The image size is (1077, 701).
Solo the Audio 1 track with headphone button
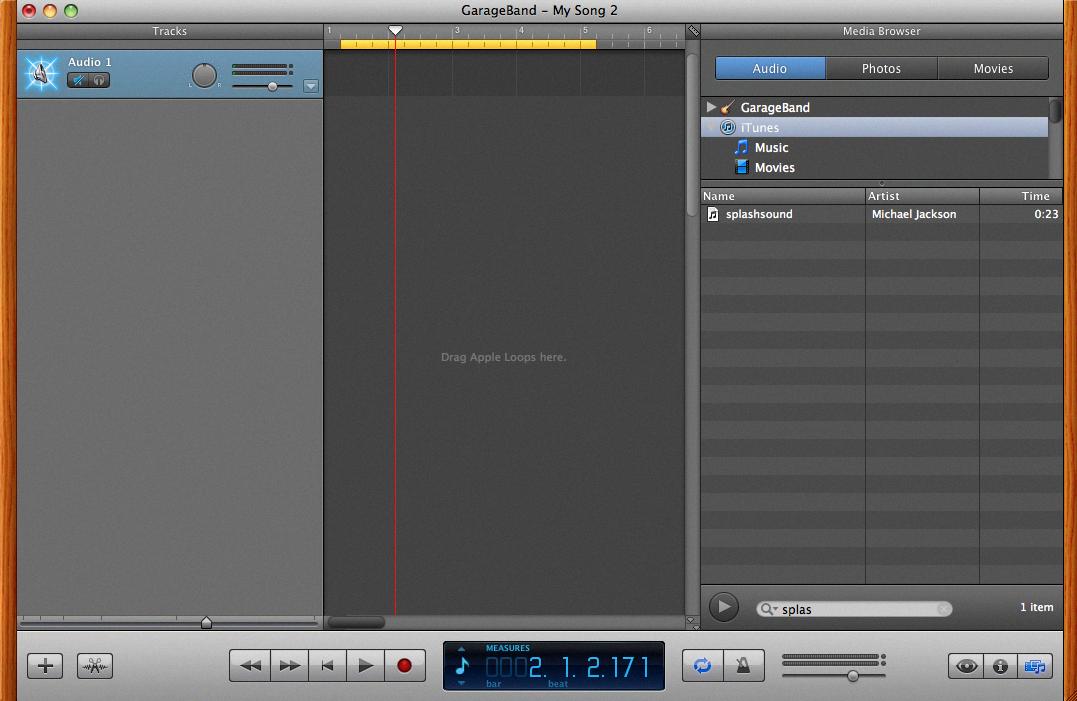tap(100, 80)
